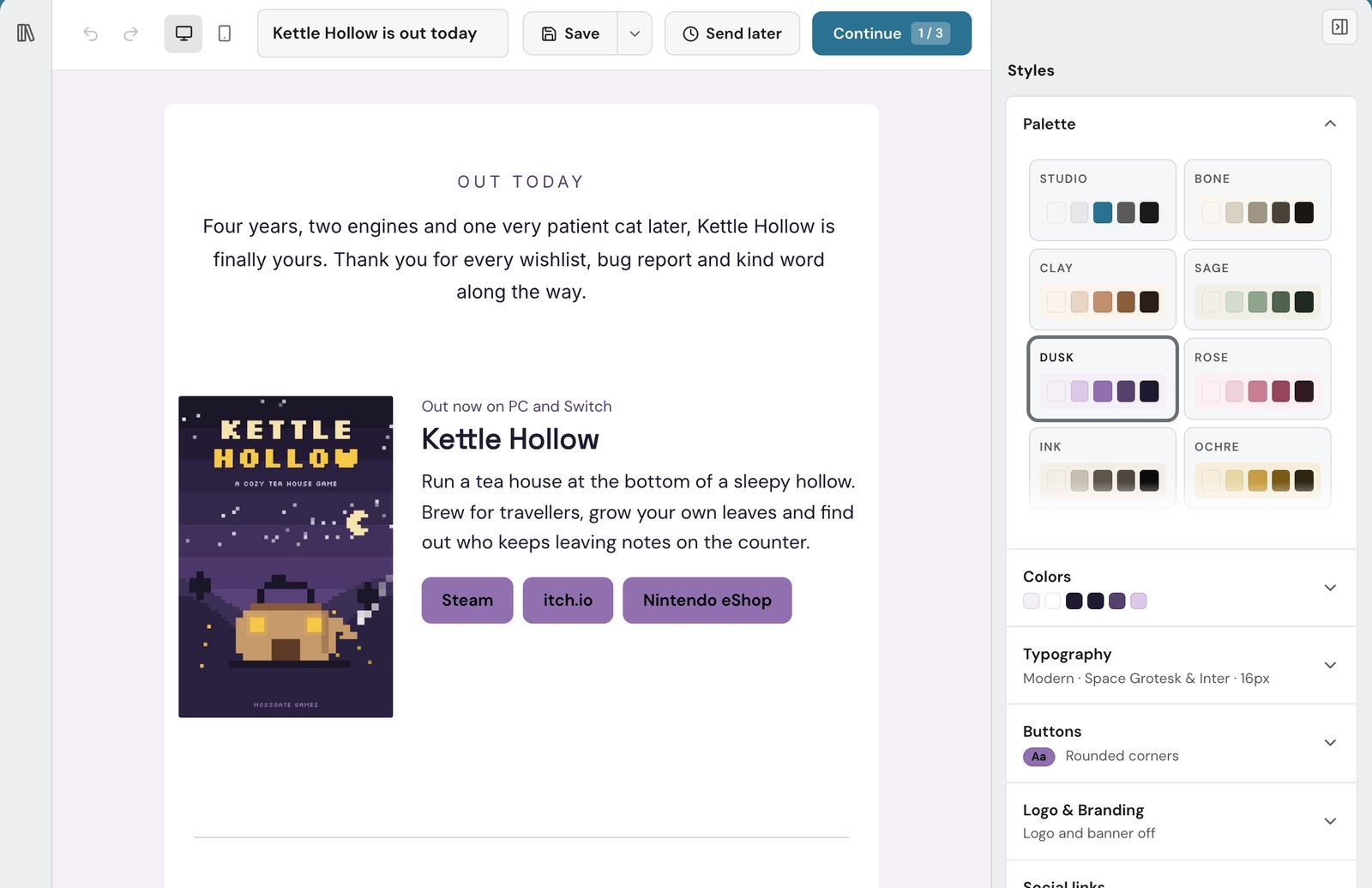Expand the Typography section
Image resolution: width=1372 pixels, height=888 pixels.
click(x=1181, y=666)
